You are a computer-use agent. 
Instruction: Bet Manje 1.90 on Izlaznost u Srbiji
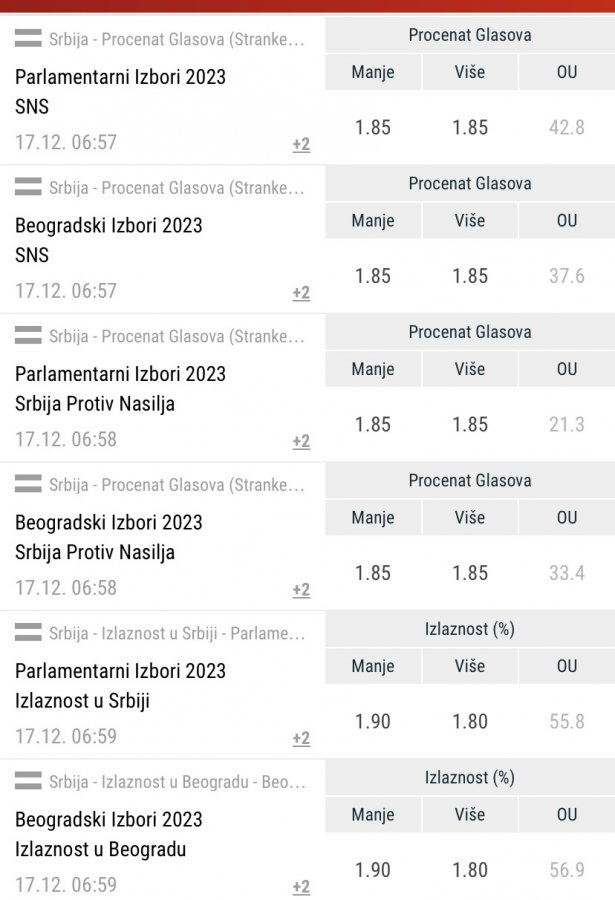tap(373, 721)
